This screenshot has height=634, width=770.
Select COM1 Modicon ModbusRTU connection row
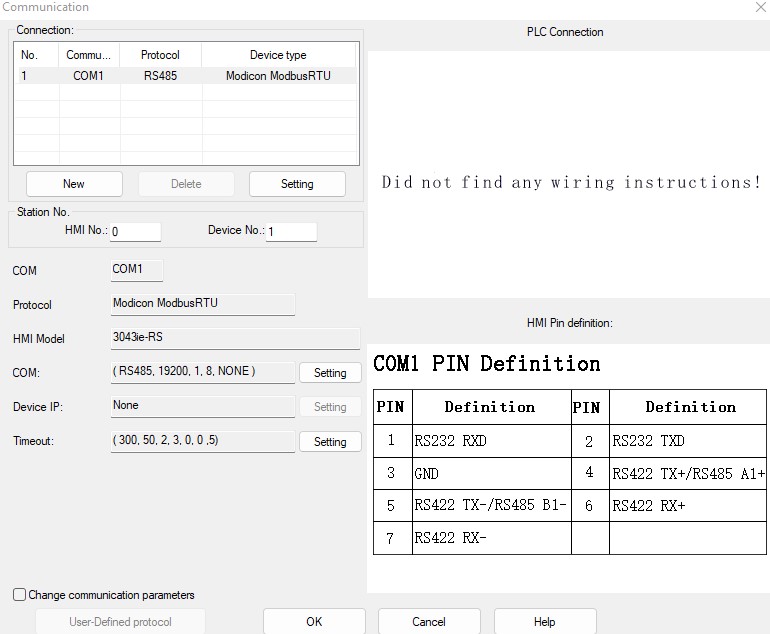184,76
